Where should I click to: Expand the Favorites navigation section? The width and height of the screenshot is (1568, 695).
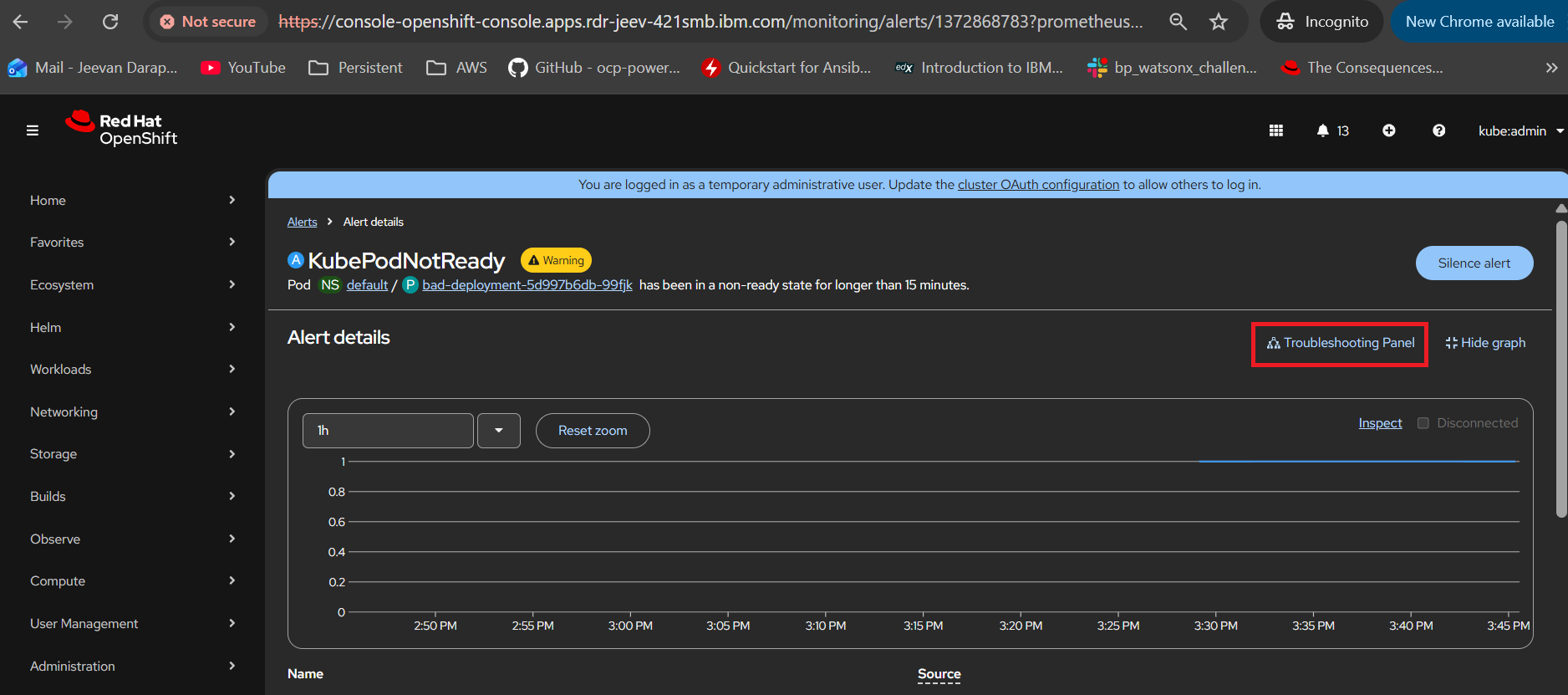pos(132,243)
